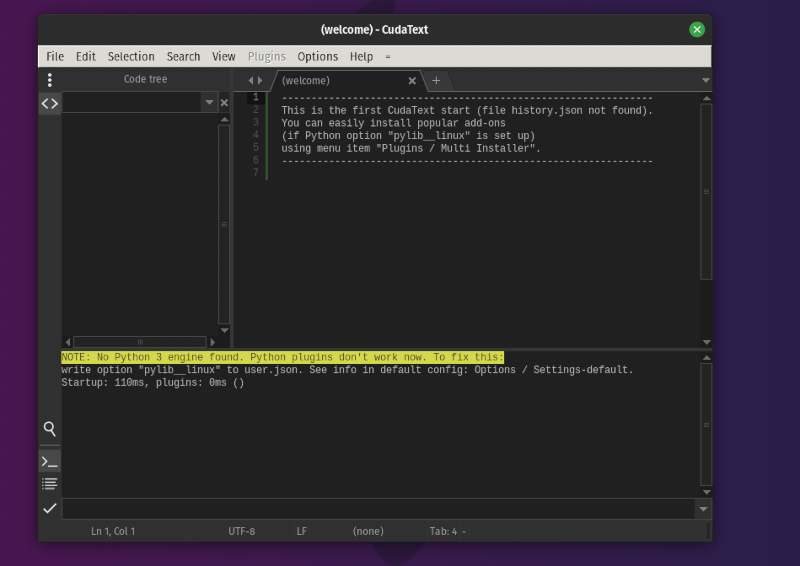The image size is (800, 566).
Task: Open the Edit menu
Action: [x=86, y=57]
